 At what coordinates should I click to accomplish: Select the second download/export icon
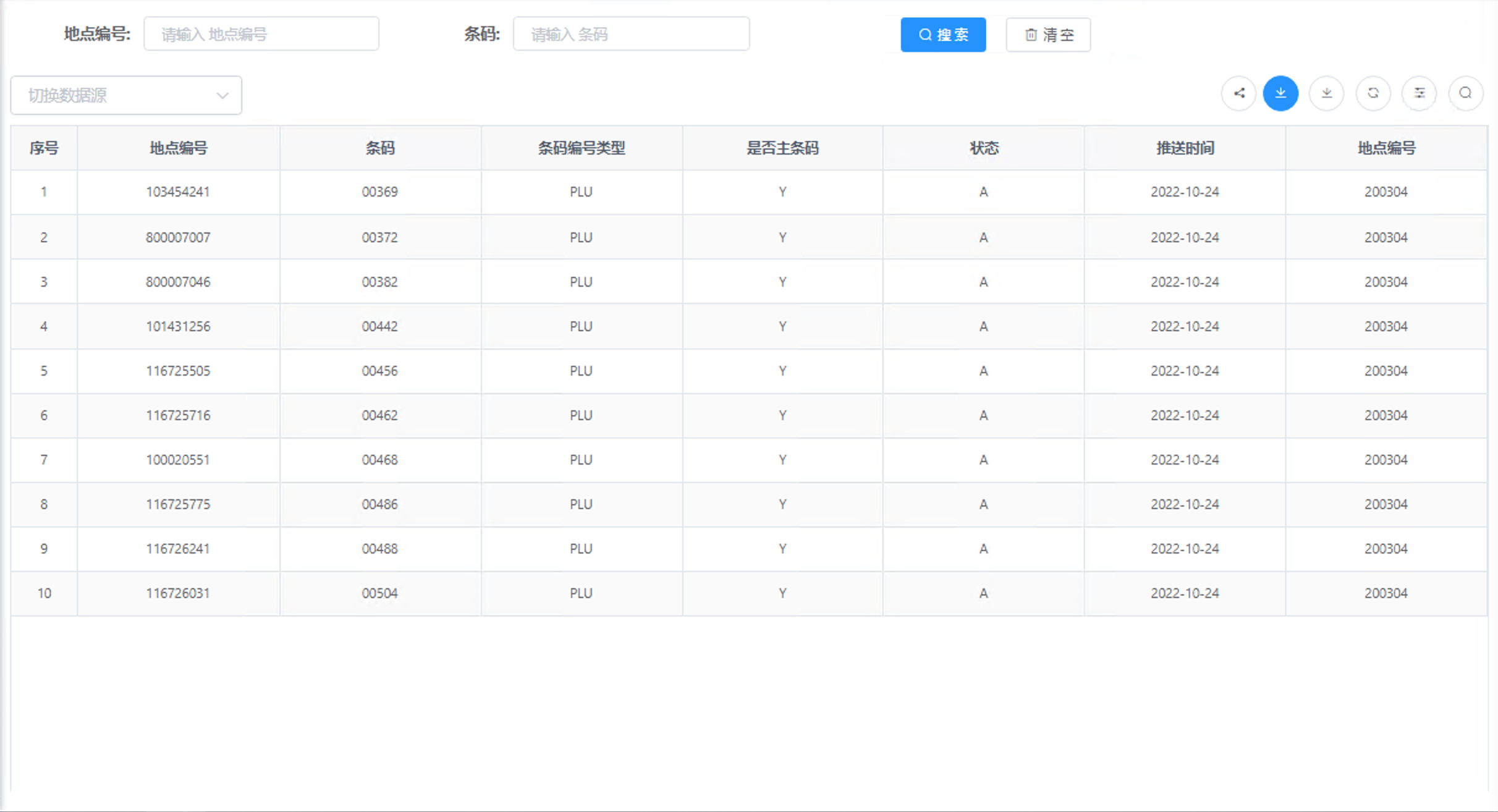[1327, 93]
